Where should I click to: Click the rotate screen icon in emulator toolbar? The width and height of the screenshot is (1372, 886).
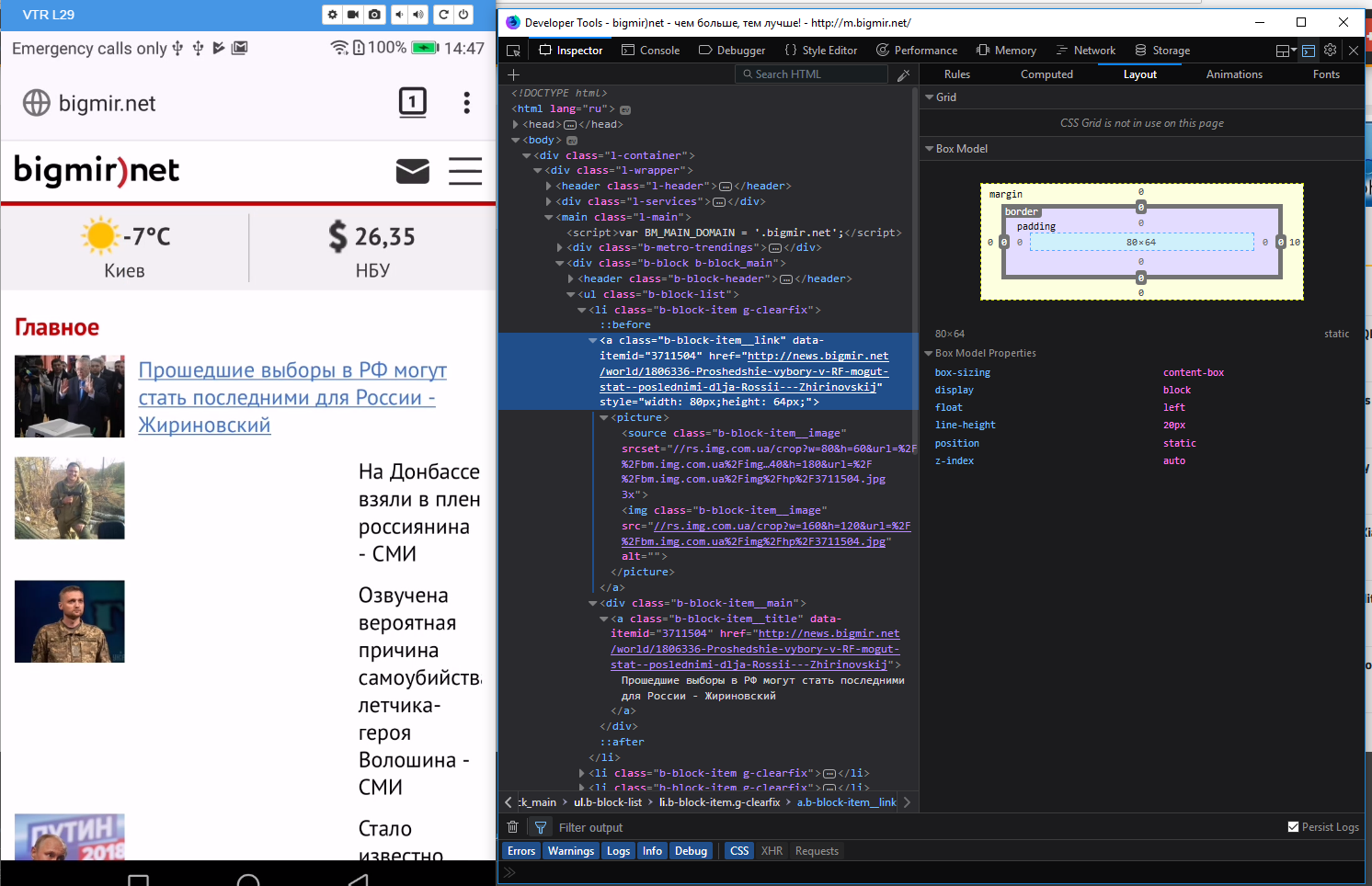point(442,15)
